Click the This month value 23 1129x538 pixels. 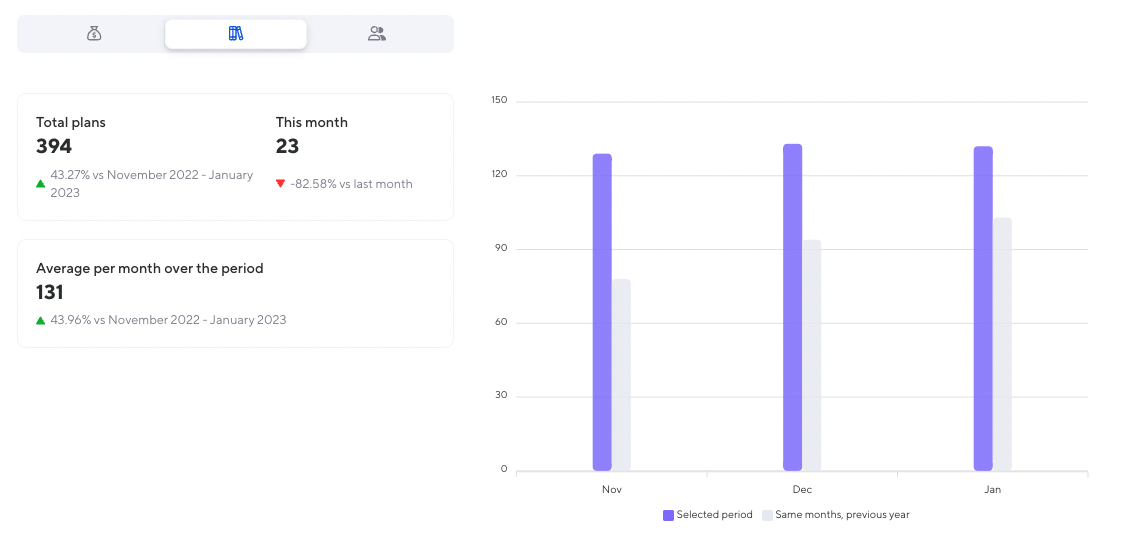[x=288, y=147]
